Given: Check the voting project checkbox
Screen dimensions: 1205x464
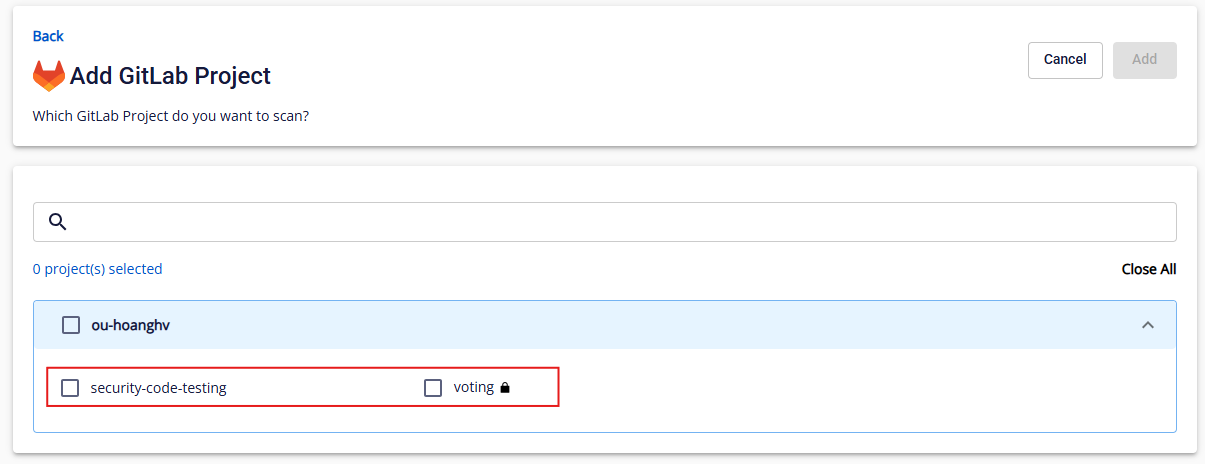Looking at the screenshot, I should click(x=433, y=388).
